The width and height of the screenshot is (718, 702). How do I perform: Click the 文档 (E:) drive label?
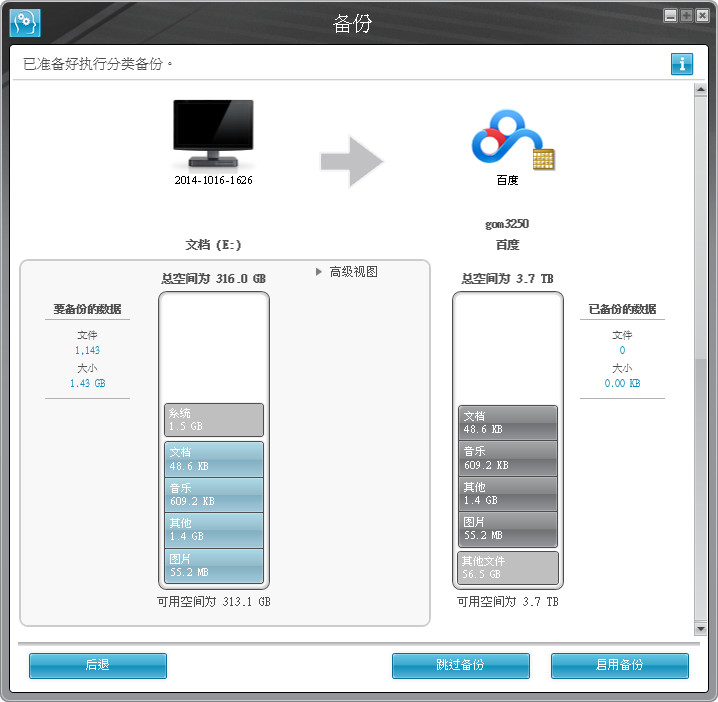213,245
